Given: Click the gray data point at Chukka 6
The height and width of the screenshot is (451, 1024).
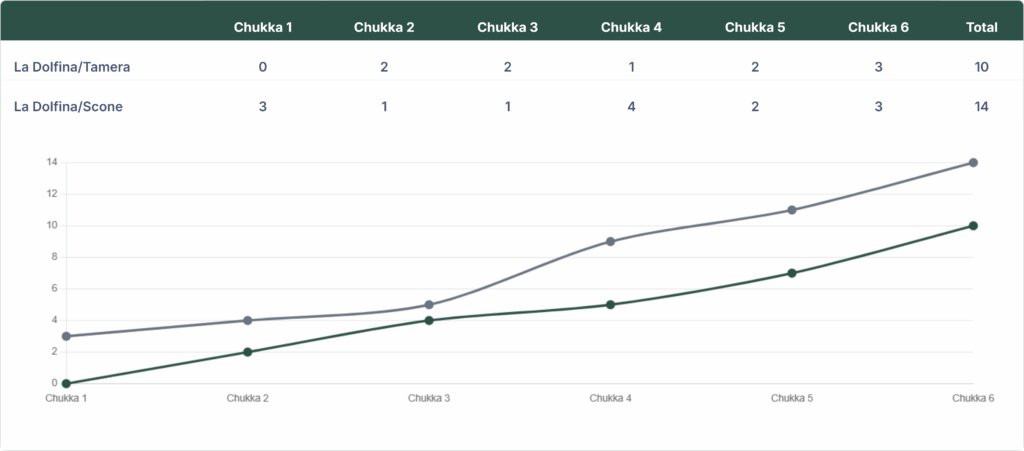Looking at the screenshot, I should [x=973, y=162].
